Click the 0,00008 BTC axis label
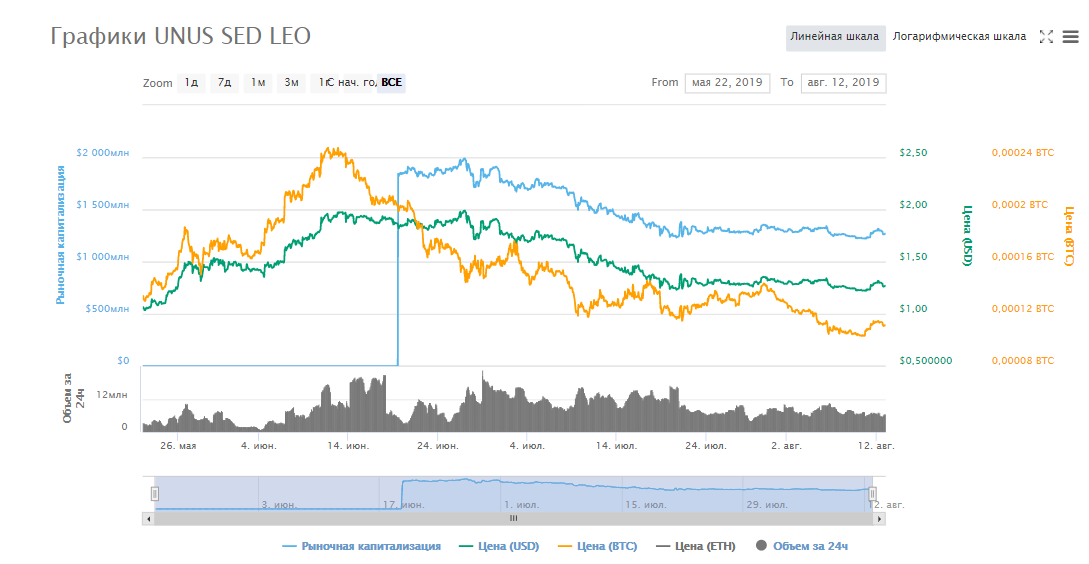1089x564 pixels. tap(1022, 361)
